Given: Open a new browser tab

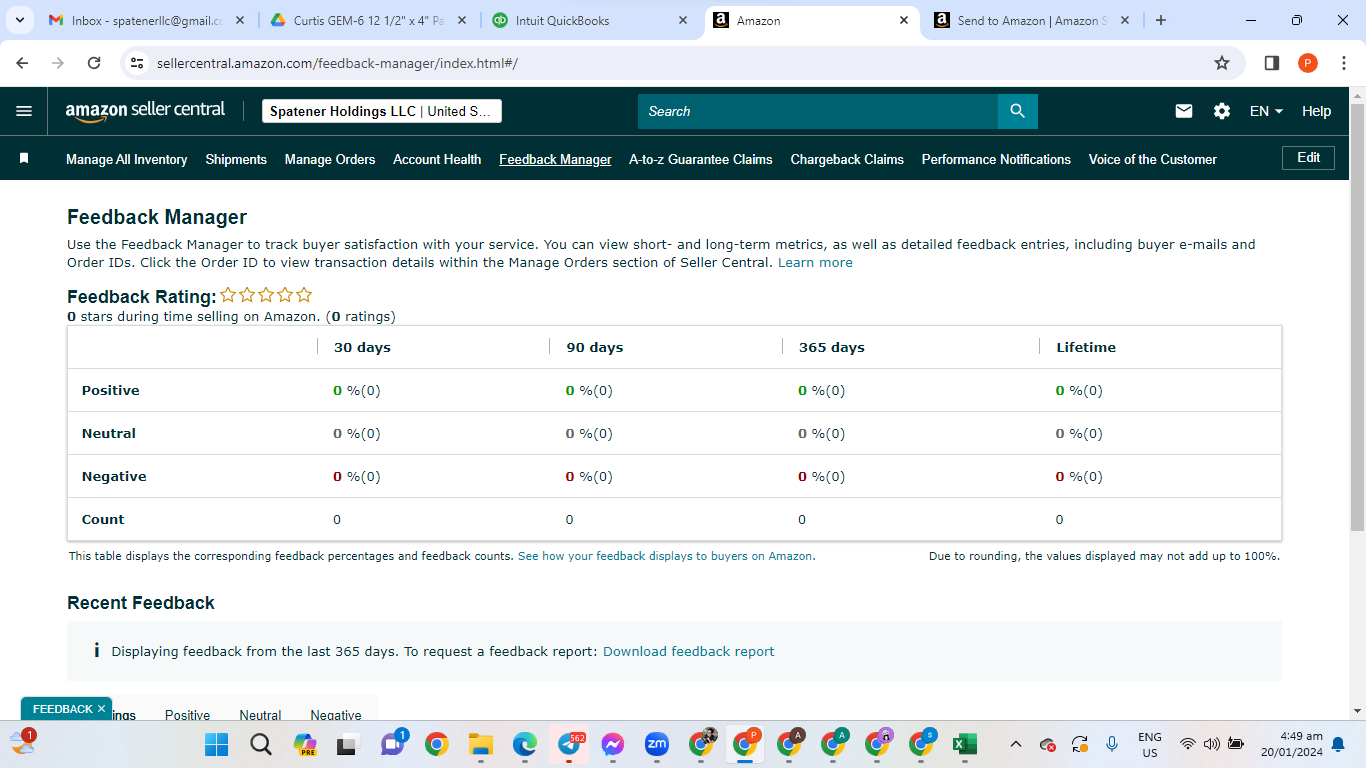Looking at the screenshot, I should pos(1161,20).
